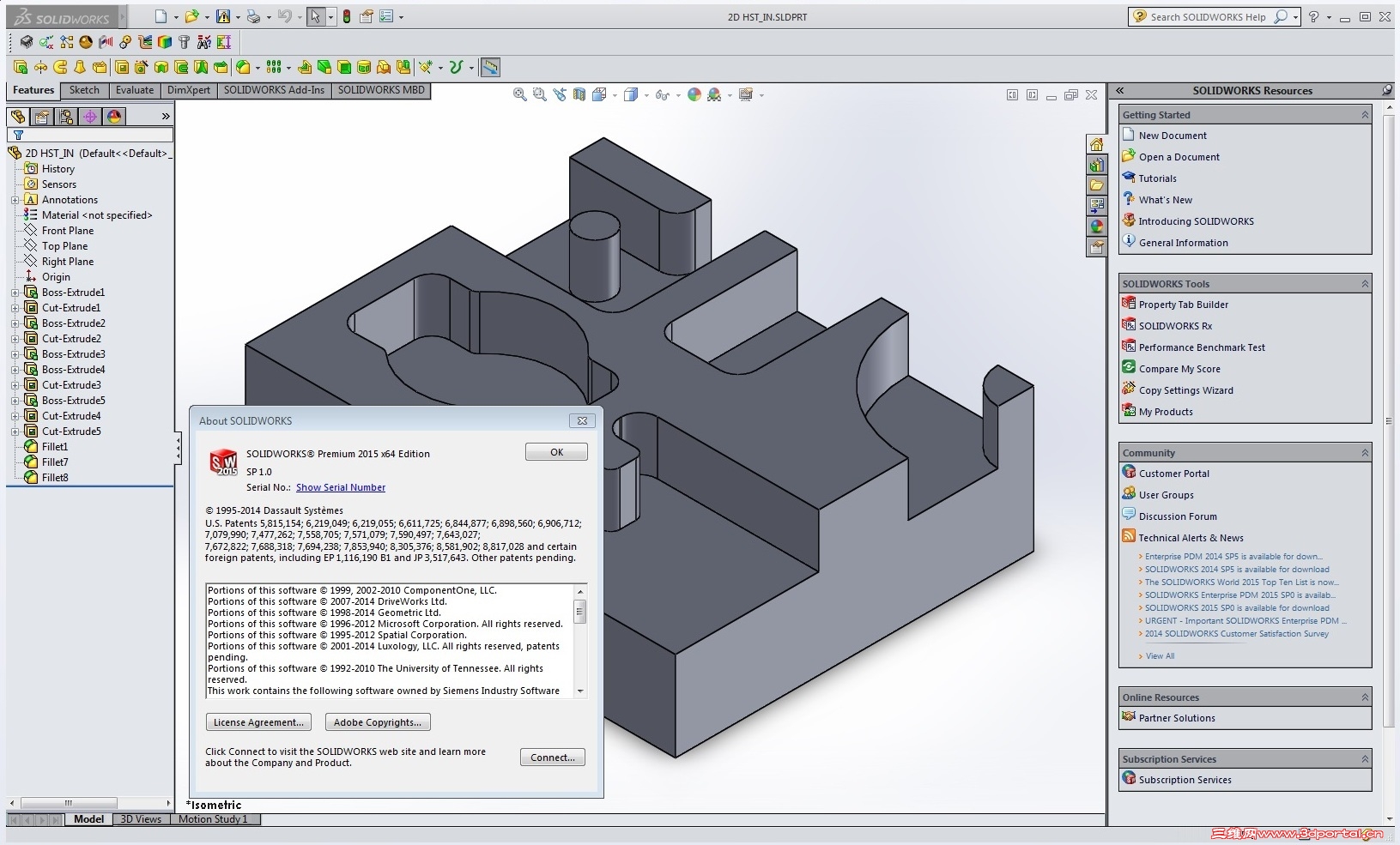Expand the Cut-Extrude5 feature node
The height and width of the screenshot is (845, 1400).
point(15,432)
